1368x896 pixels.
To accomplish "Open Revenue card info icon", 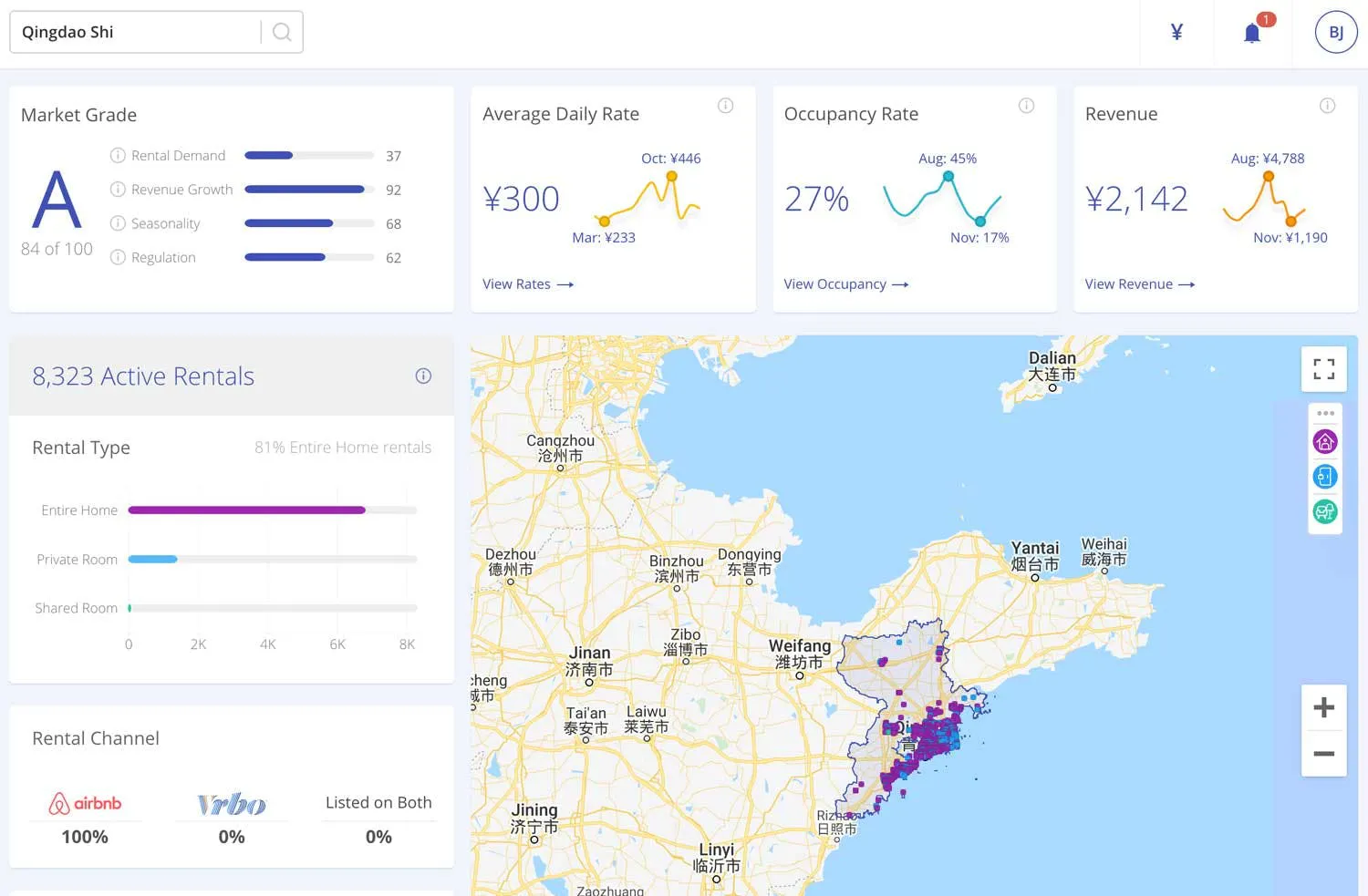I will (x=1328, y=106).
